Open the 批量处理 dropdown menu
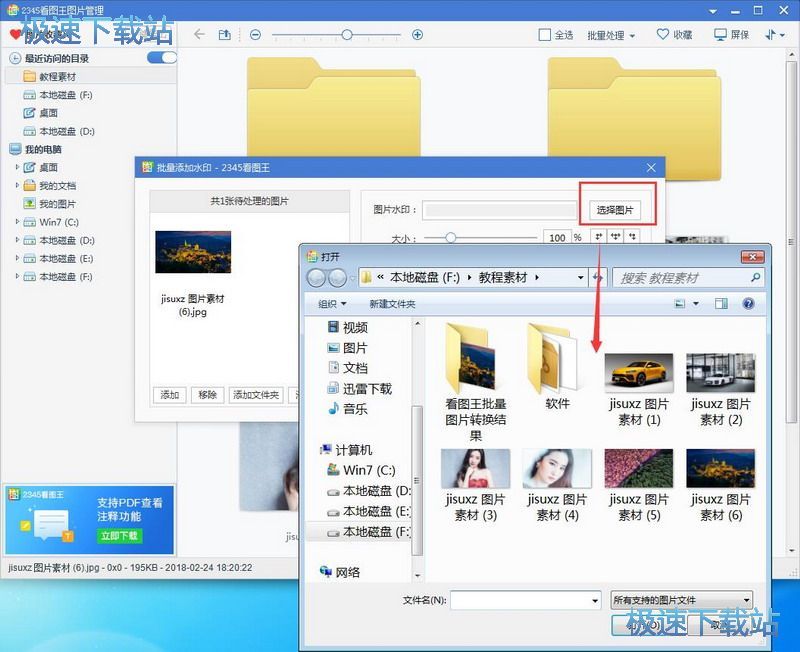 (x=611, y=35)
